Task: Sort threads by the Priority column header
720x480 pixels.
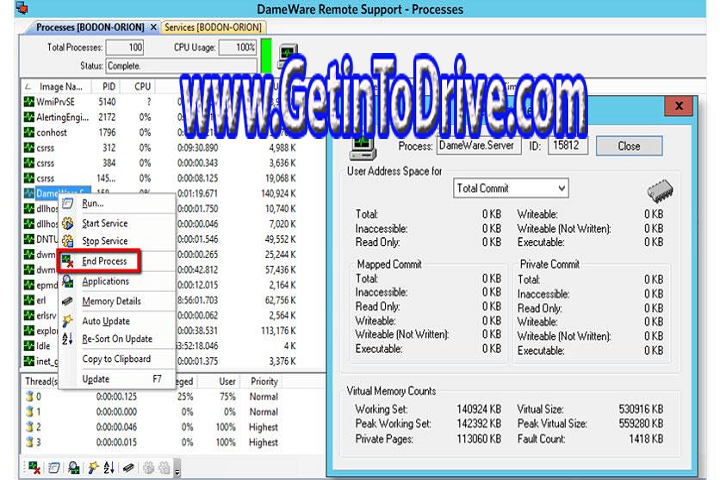Action: (x=264, y=381)
